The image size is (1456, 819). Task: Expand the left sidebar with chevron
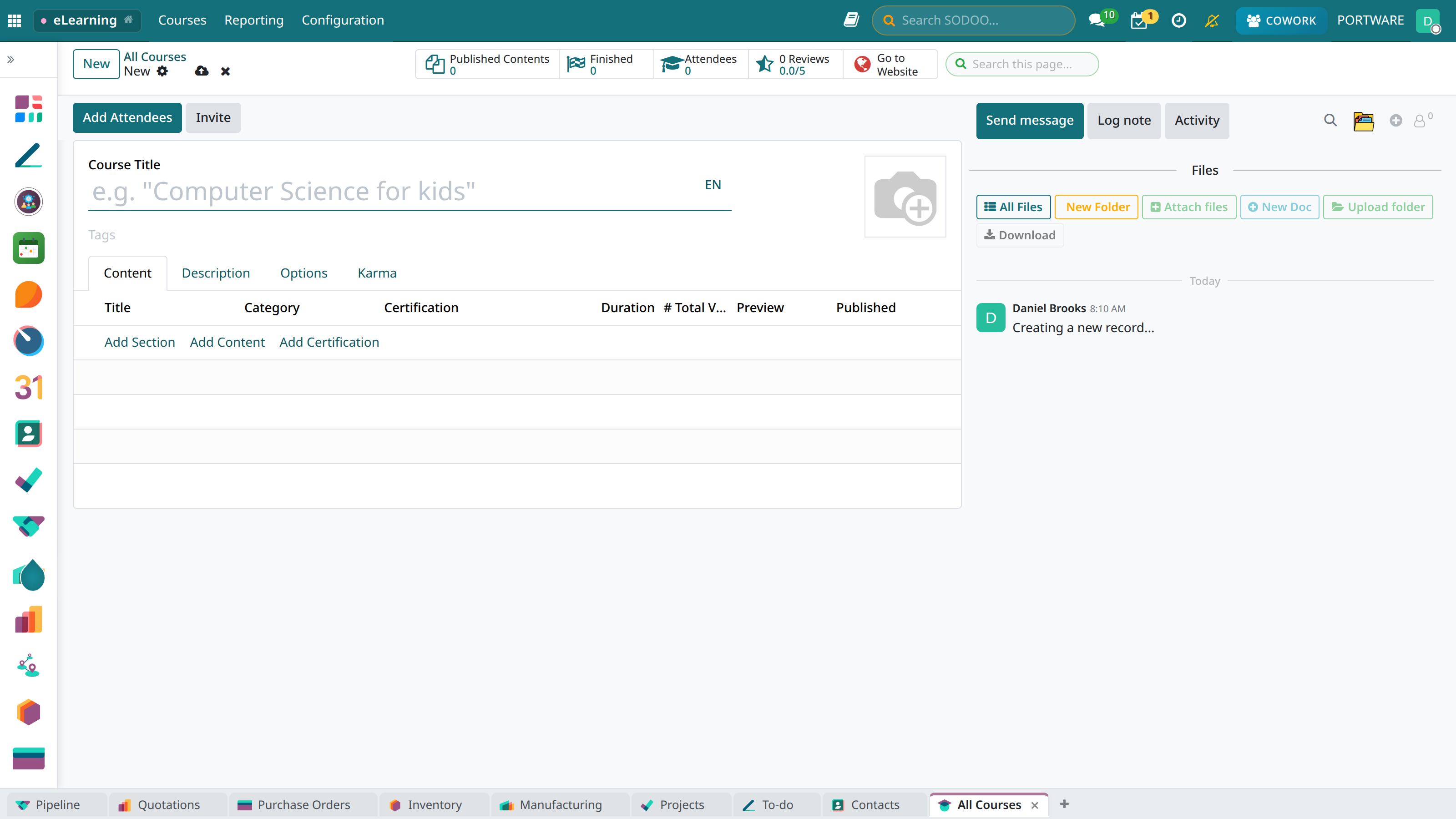click(x=11, y=59)
